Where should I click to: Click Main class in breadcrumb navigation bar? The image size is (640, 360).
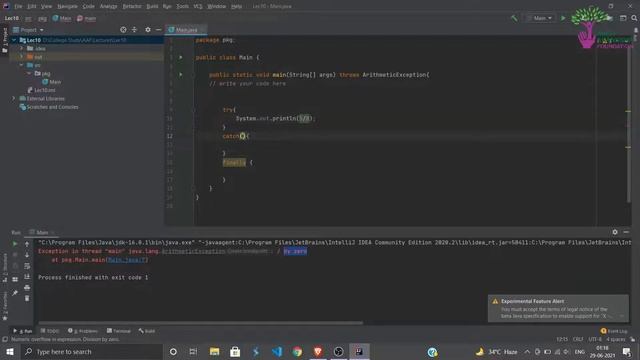[62, 18]
